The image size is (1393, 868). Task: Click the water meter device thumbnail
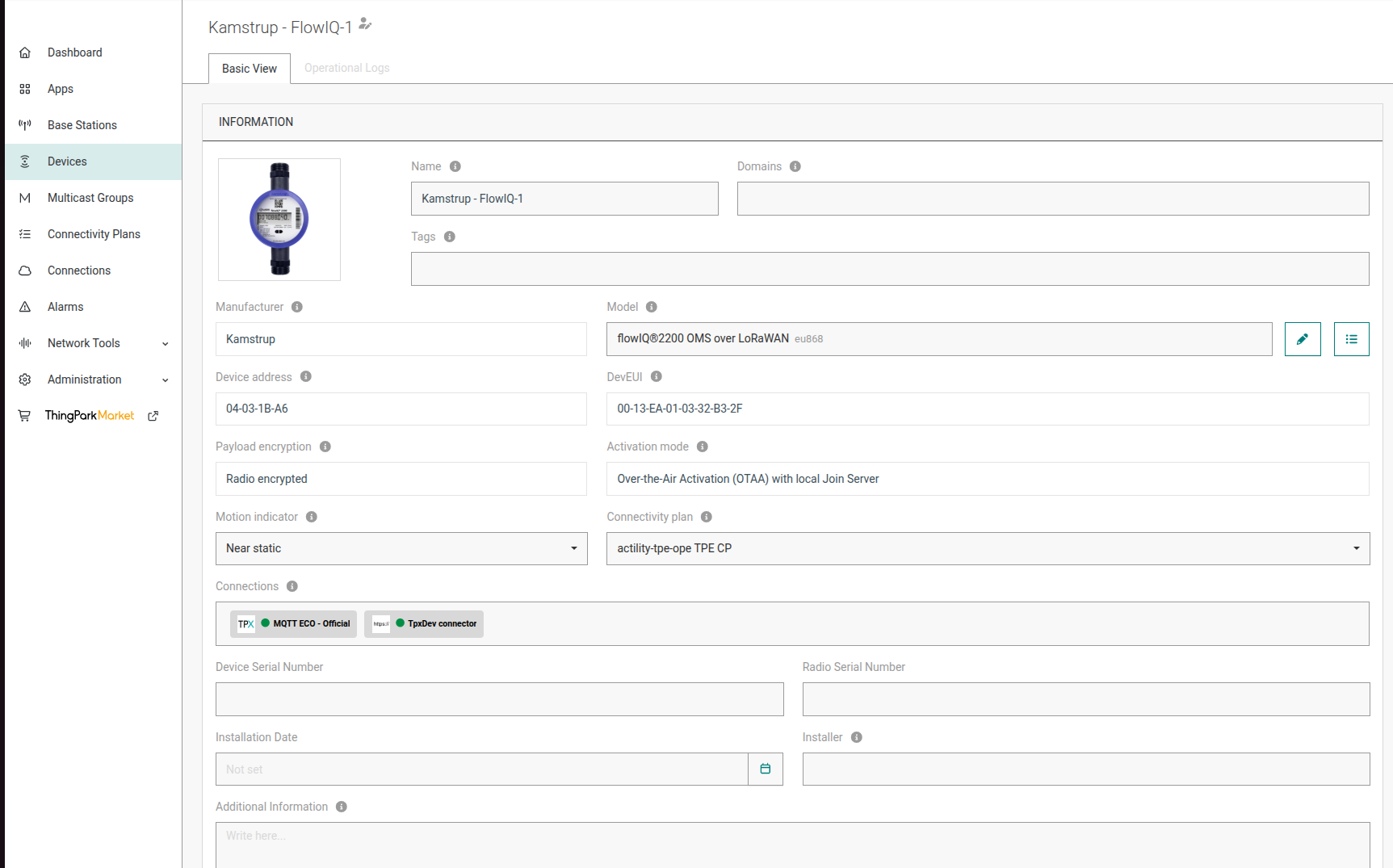279,220
